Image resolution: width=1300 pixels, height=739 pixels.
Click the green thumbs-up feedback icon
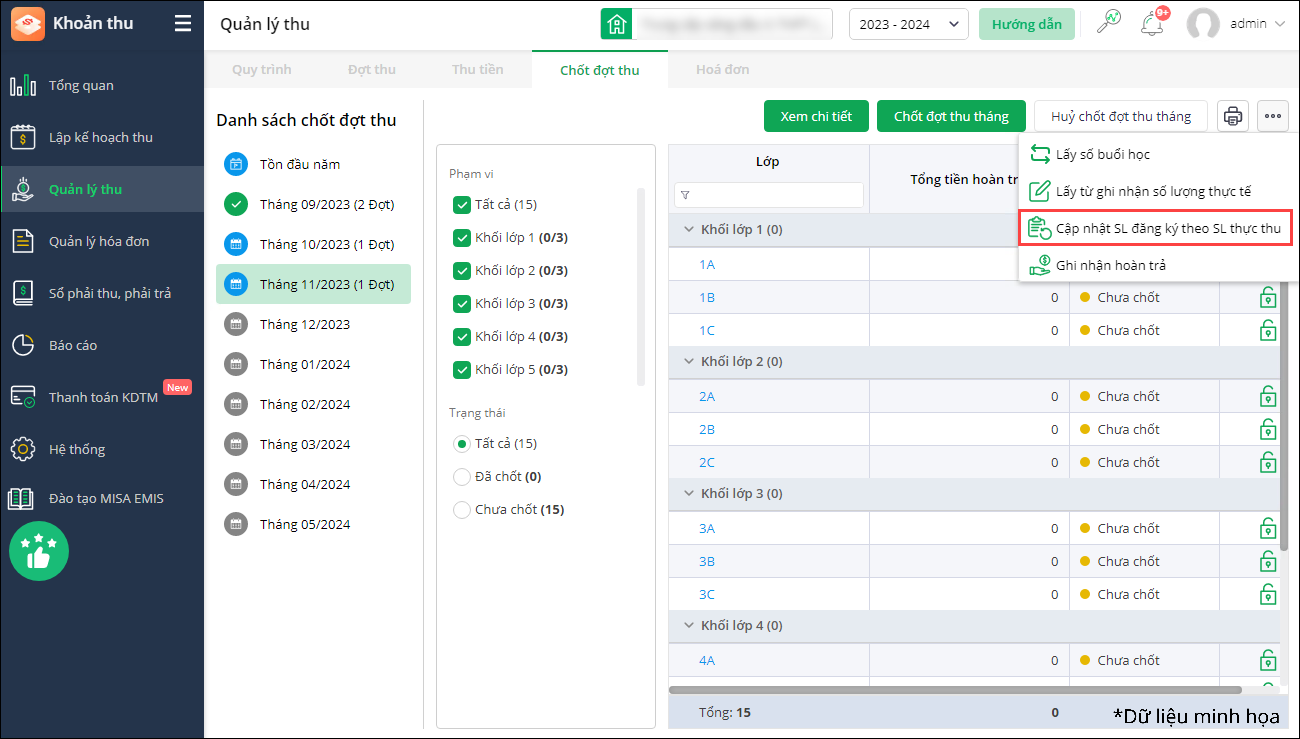click(x=39, y=551)
